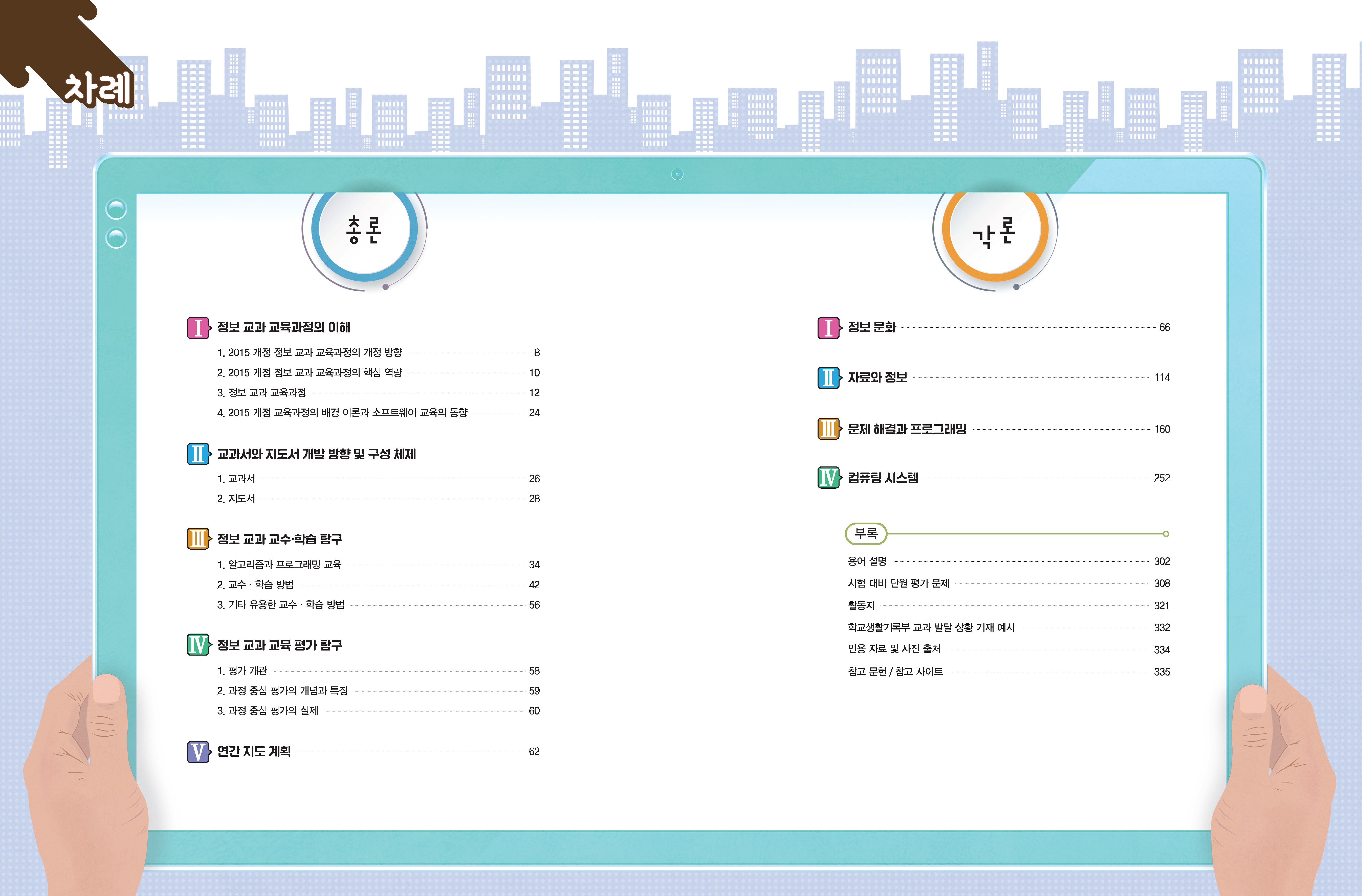Screen dimensions: 1362x896
Task: Select page number 10
Action: (535, 373)
